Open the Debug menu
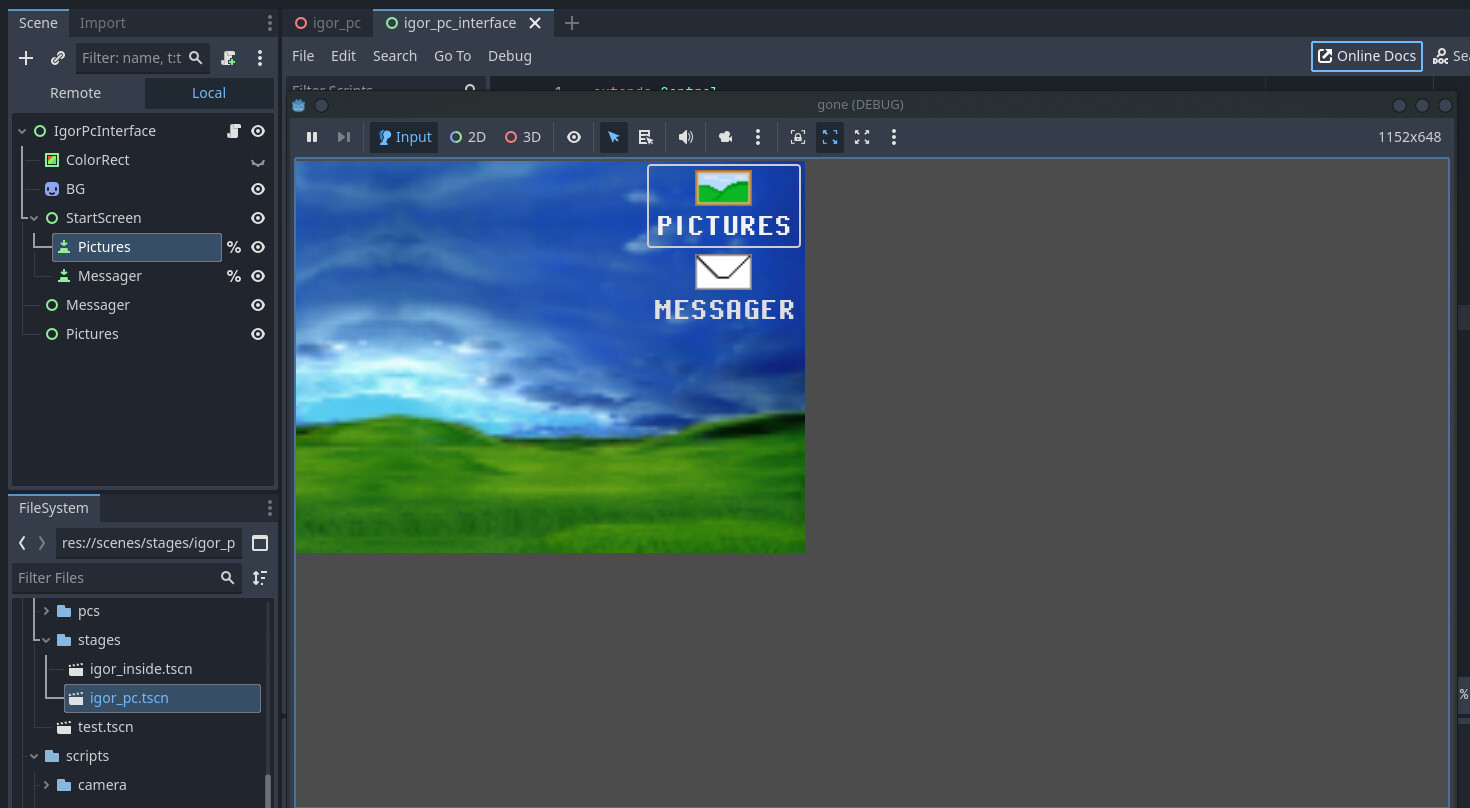Screen dimensions: 1470x808 pyautogui.click(x=509, y=56)
